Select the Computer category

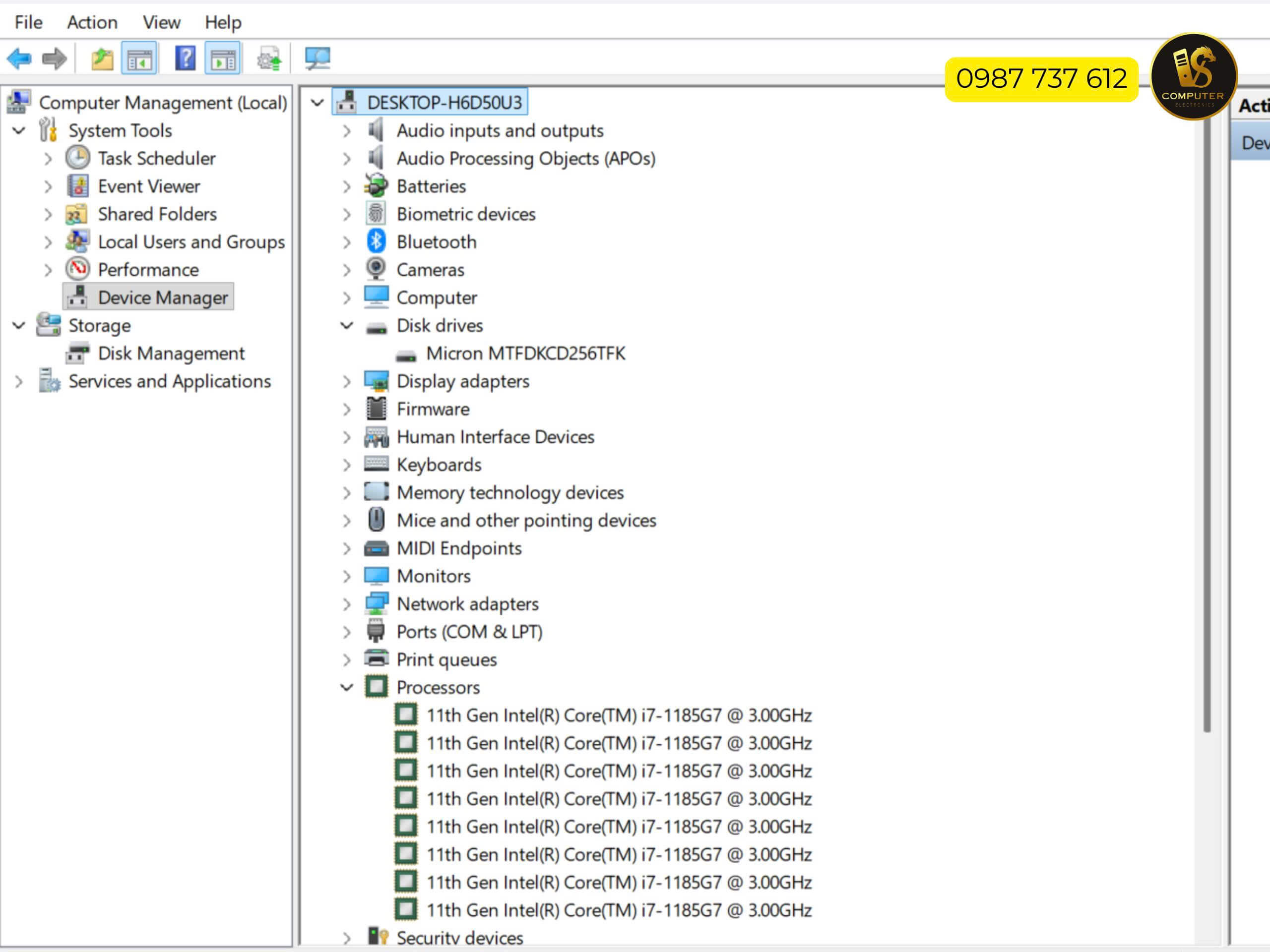point(437,297)
